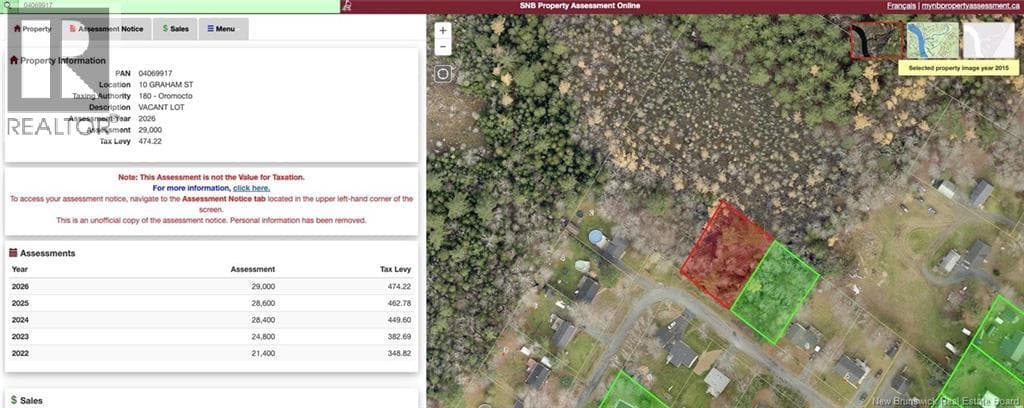Switch language via Français link

tap(901, 5)
